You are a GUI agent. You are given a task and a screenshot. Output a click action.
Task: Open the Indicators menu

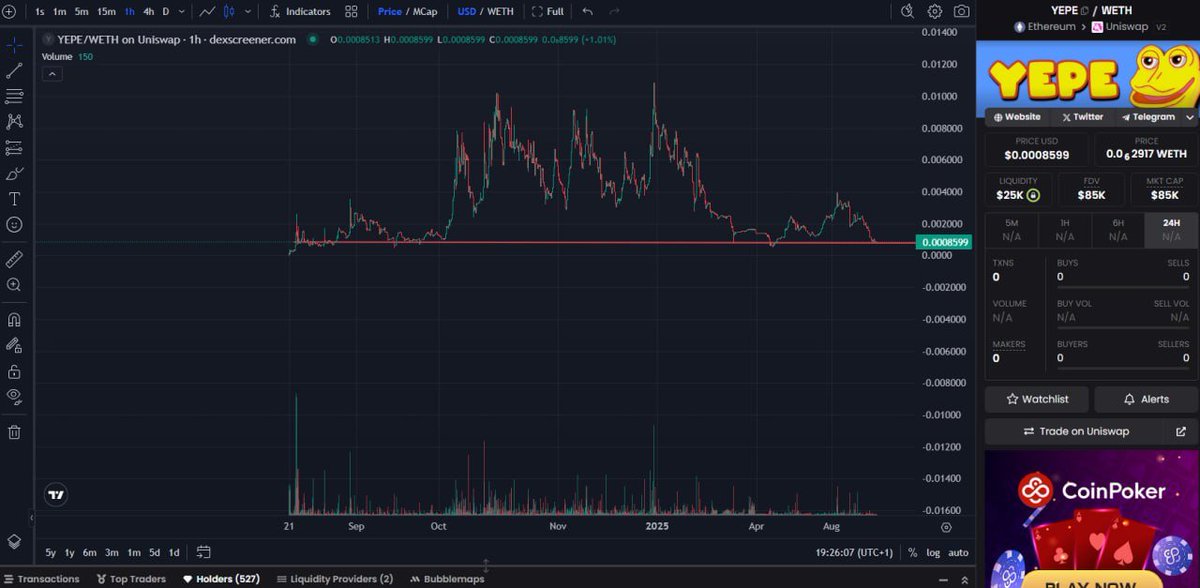pyautogui.click(x=300, y=12)
